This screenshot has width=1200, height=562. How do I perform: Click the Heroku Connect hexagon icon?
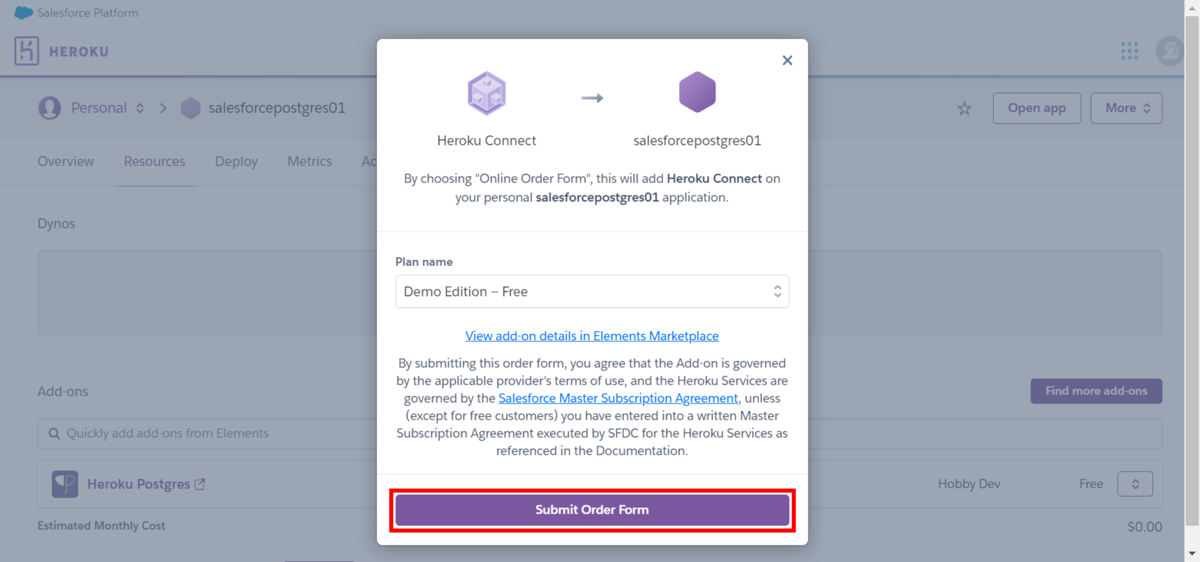[487, 94]
